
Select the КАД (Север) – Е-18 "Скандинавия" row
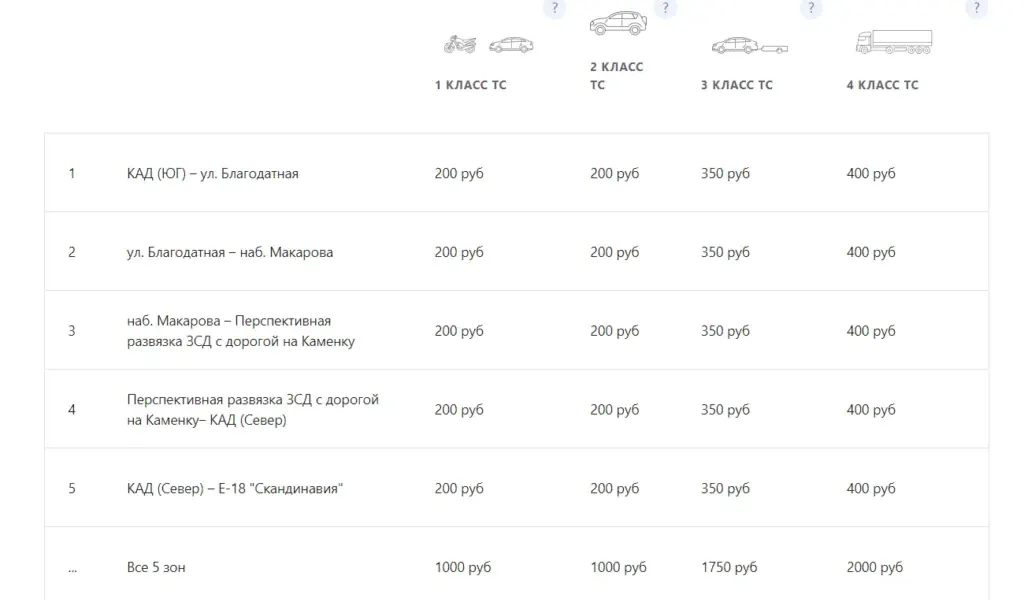tap(517, 488)
